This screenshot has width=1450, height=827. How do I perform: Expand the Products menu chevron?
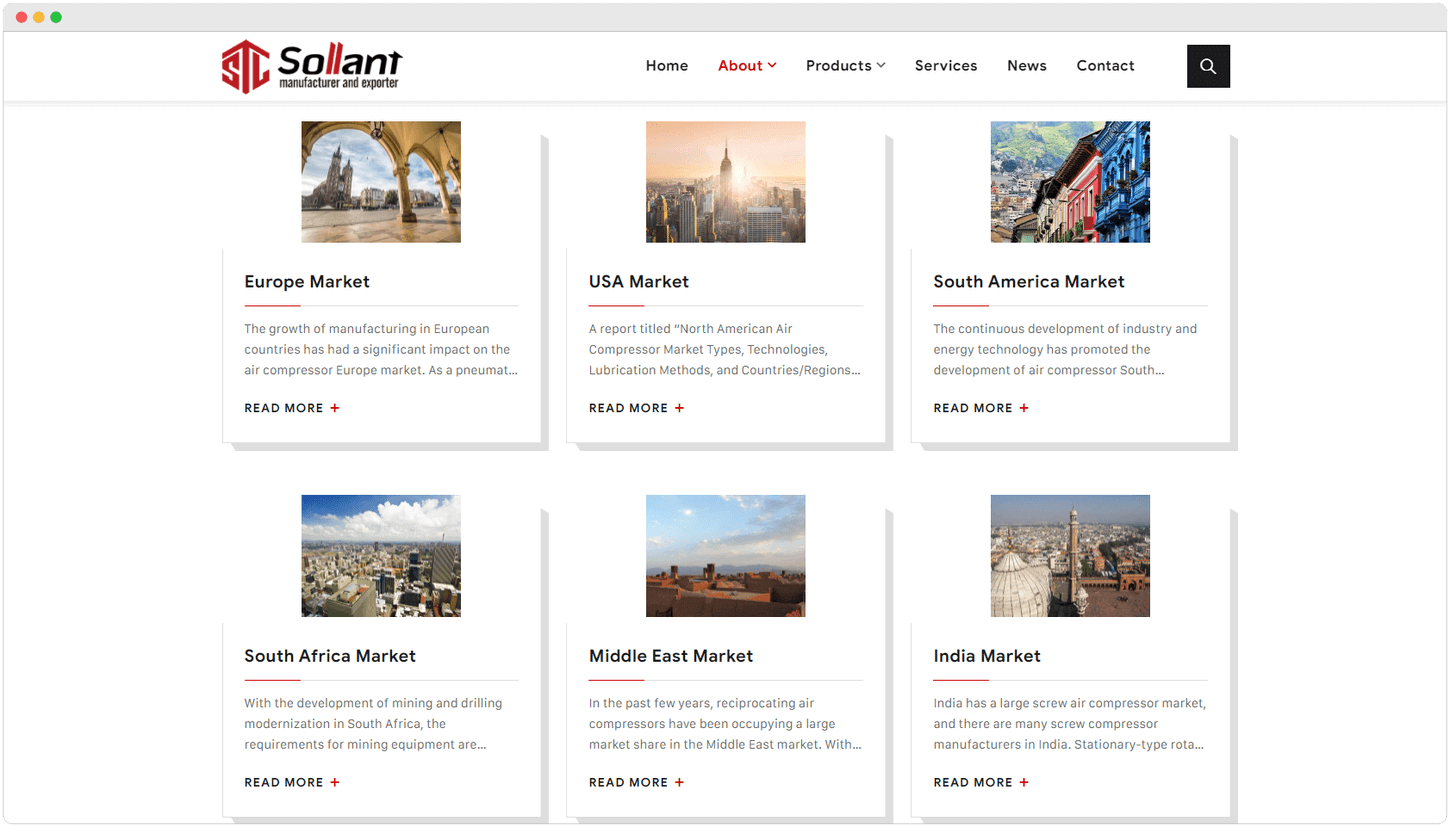[881, 66]
